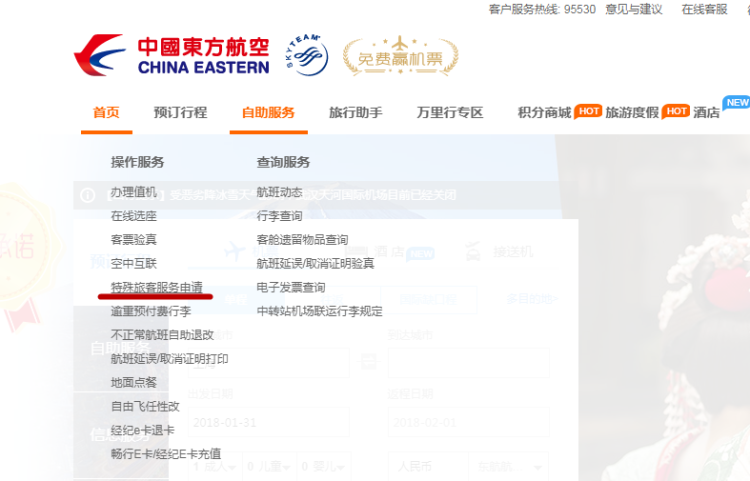Select 客舱遗留物品查询
Screen dimensions: 750x481
302,240
